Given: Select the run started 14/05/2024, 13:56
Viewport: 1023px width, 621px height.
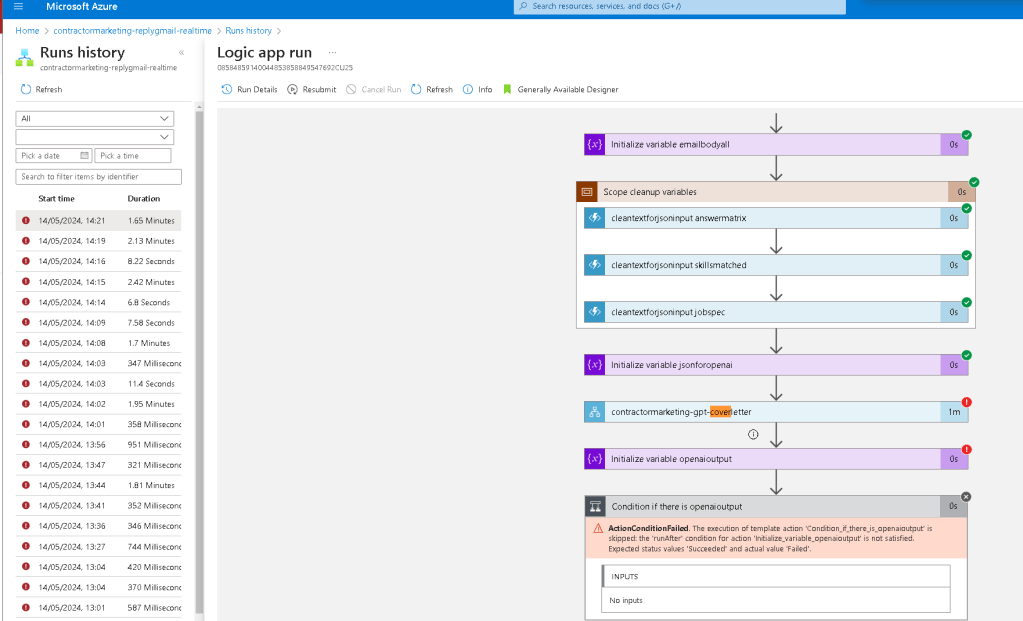Looking at the screenshot, I should pos(99,444).
